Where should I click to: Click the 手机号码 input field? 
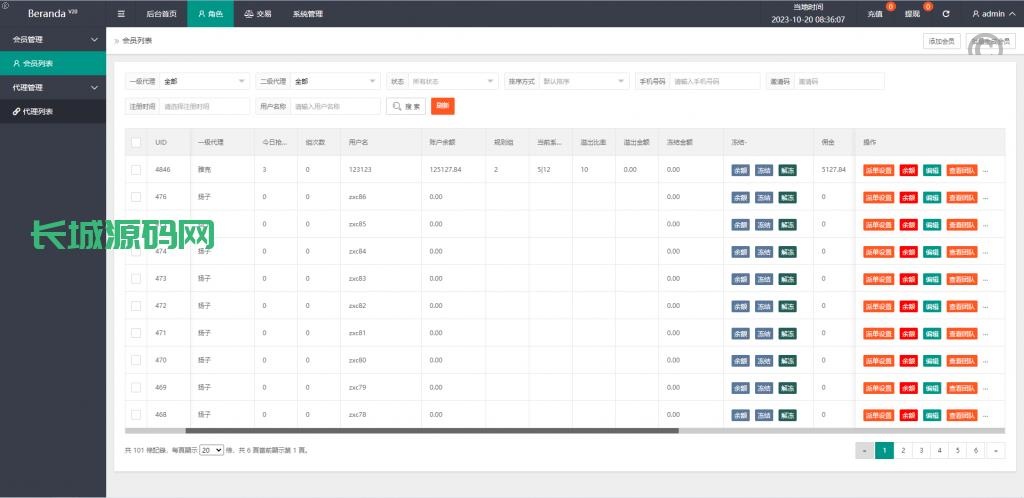tap(713, 81)
